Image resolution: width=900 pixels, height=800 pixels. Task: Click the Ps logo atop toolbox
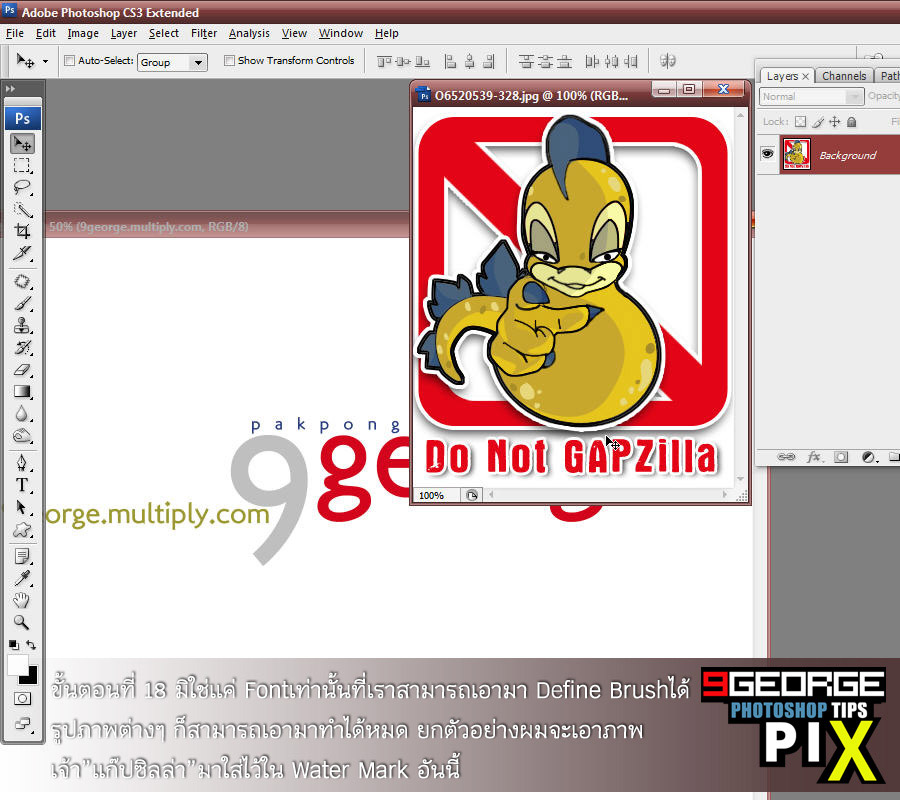tap(23, 118)
